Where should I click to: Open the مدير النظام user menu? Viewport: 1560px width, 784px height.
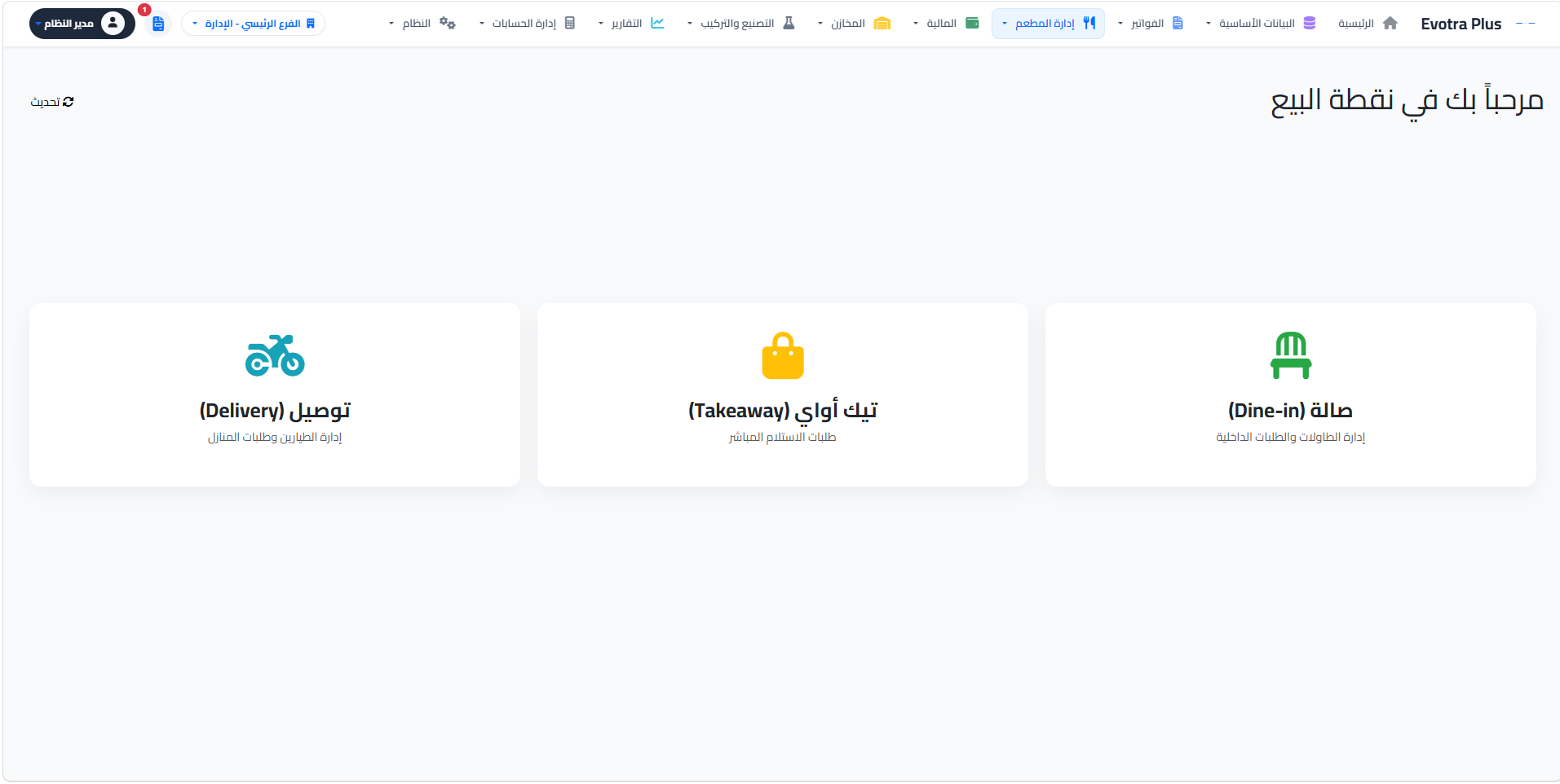pyautogui.click(x=82, y=23)
